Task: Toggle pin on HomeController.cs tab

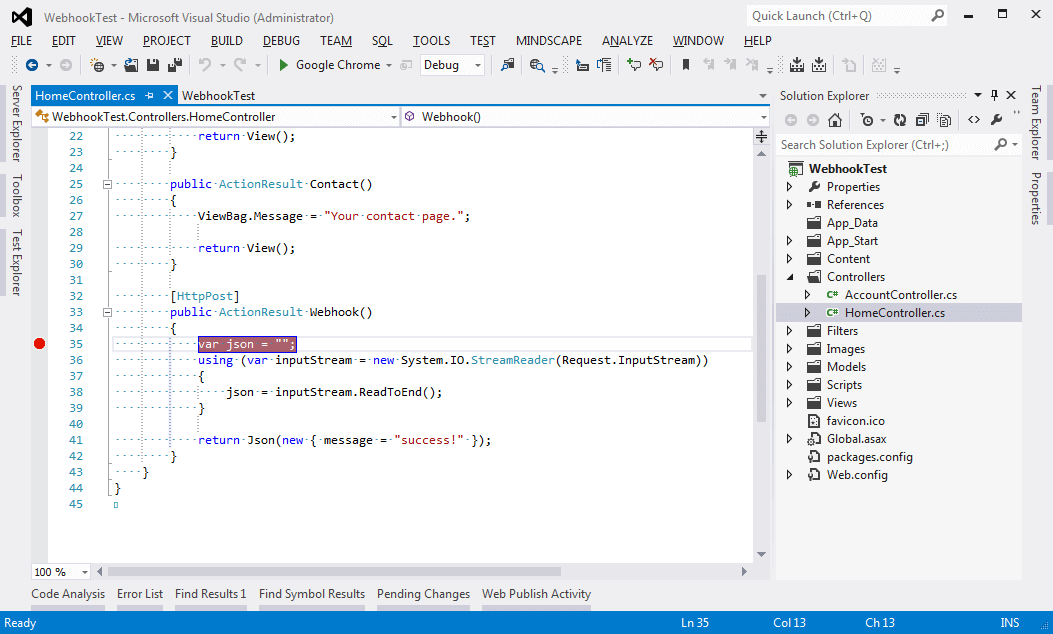Action: tap(149, 96)
